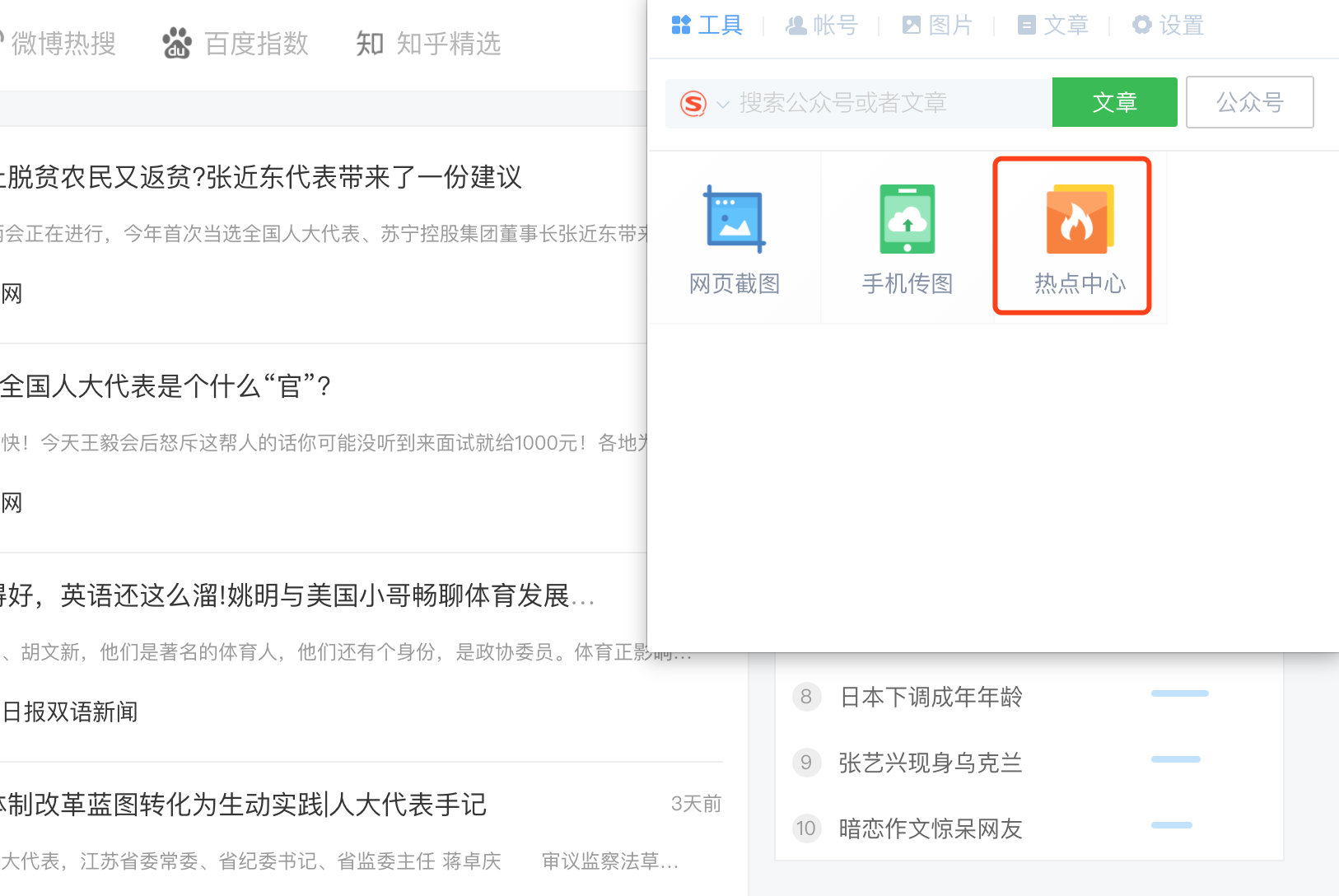Image resolution: width=1339 pixels, height=896 pixels.
Task: Switch to the 工具 tab
Action: tap(707, 26)
